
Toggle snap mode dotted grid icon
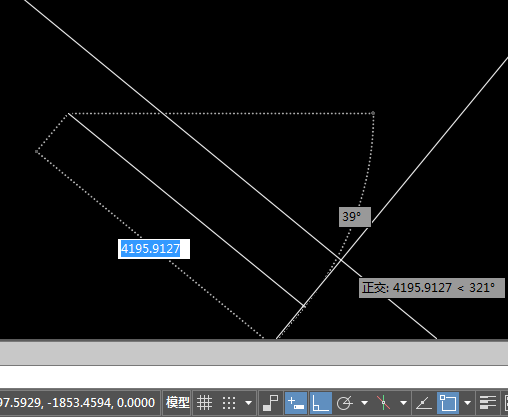pyautogui.click(x=229, y=403)
